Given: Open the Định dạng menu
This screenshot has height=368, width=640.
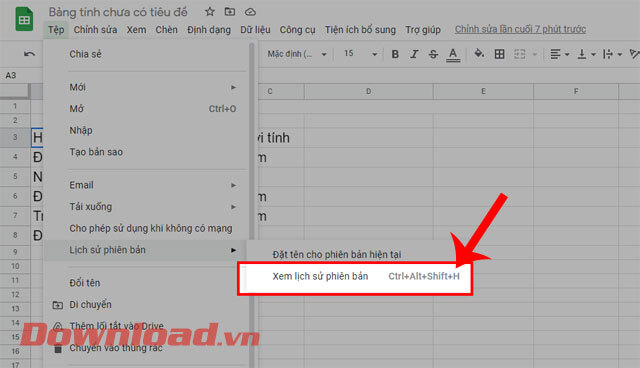Looking at the screenshot, I should (x=209, y=30).
